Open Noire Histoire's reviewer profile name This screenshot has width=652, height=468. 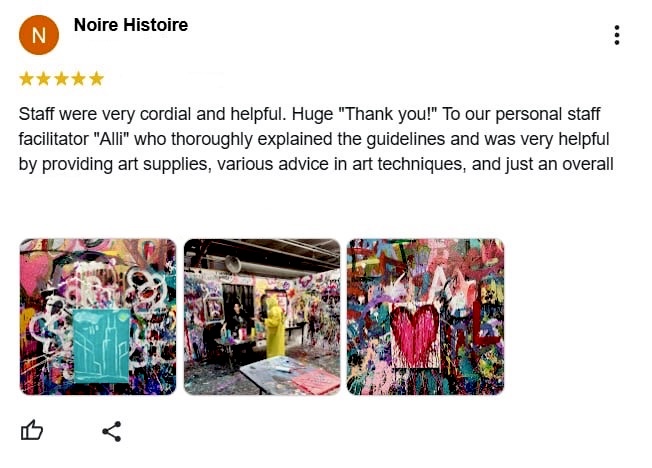tap(131, 25)
